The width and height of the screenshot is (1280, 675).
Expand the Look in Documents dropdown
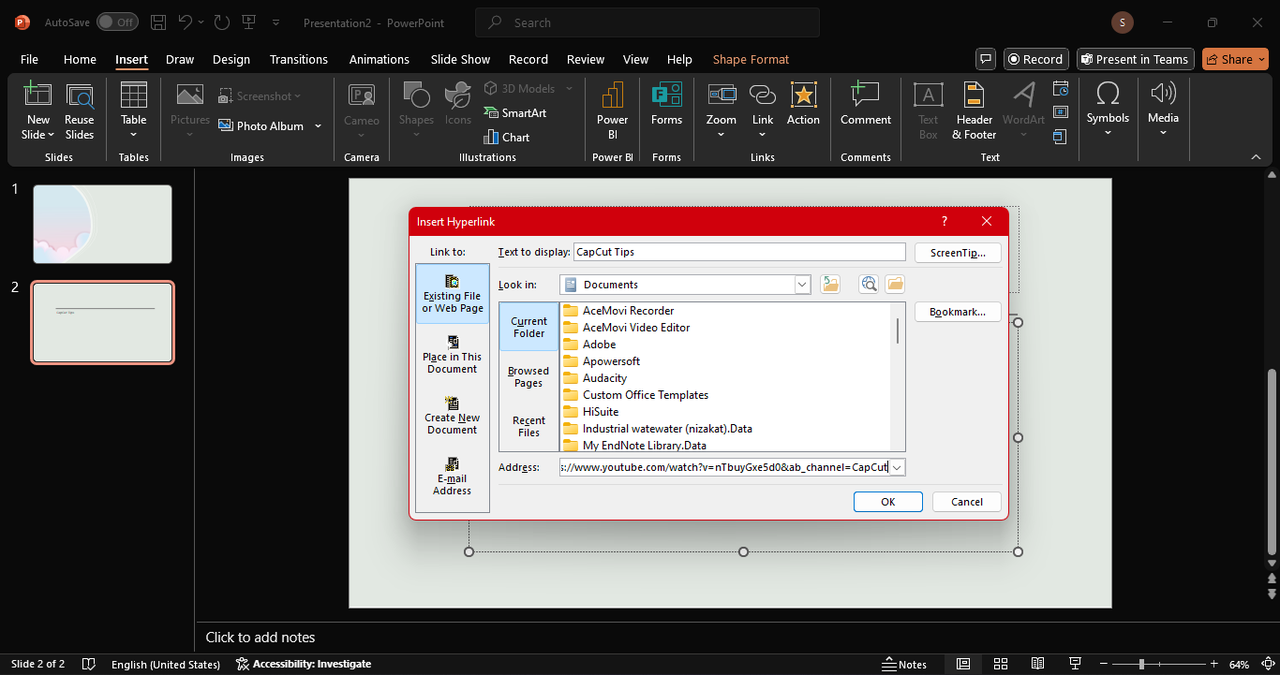tap(802, 285)
